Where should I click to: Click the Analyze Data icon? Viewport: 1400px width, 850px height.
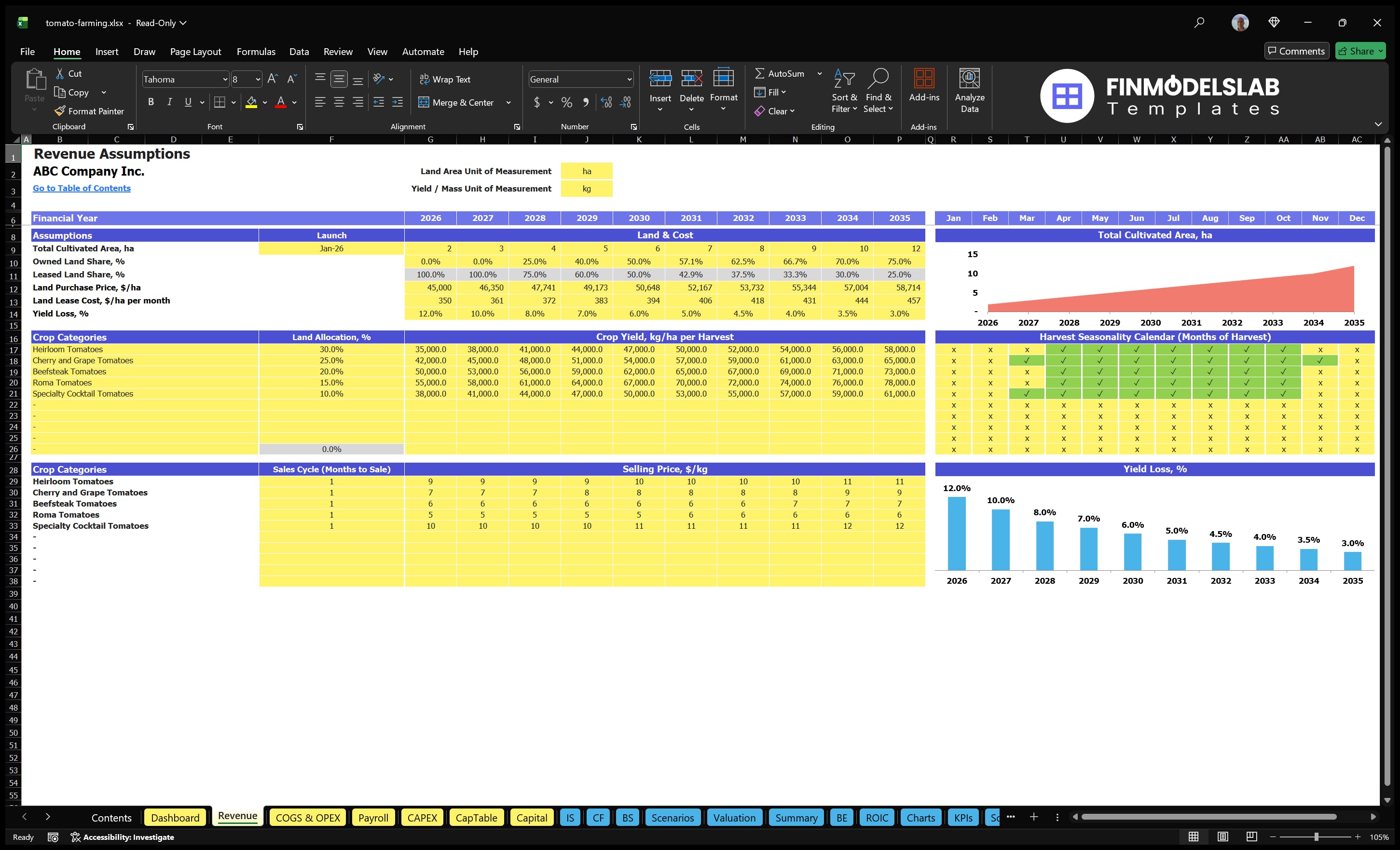point(969,79)
